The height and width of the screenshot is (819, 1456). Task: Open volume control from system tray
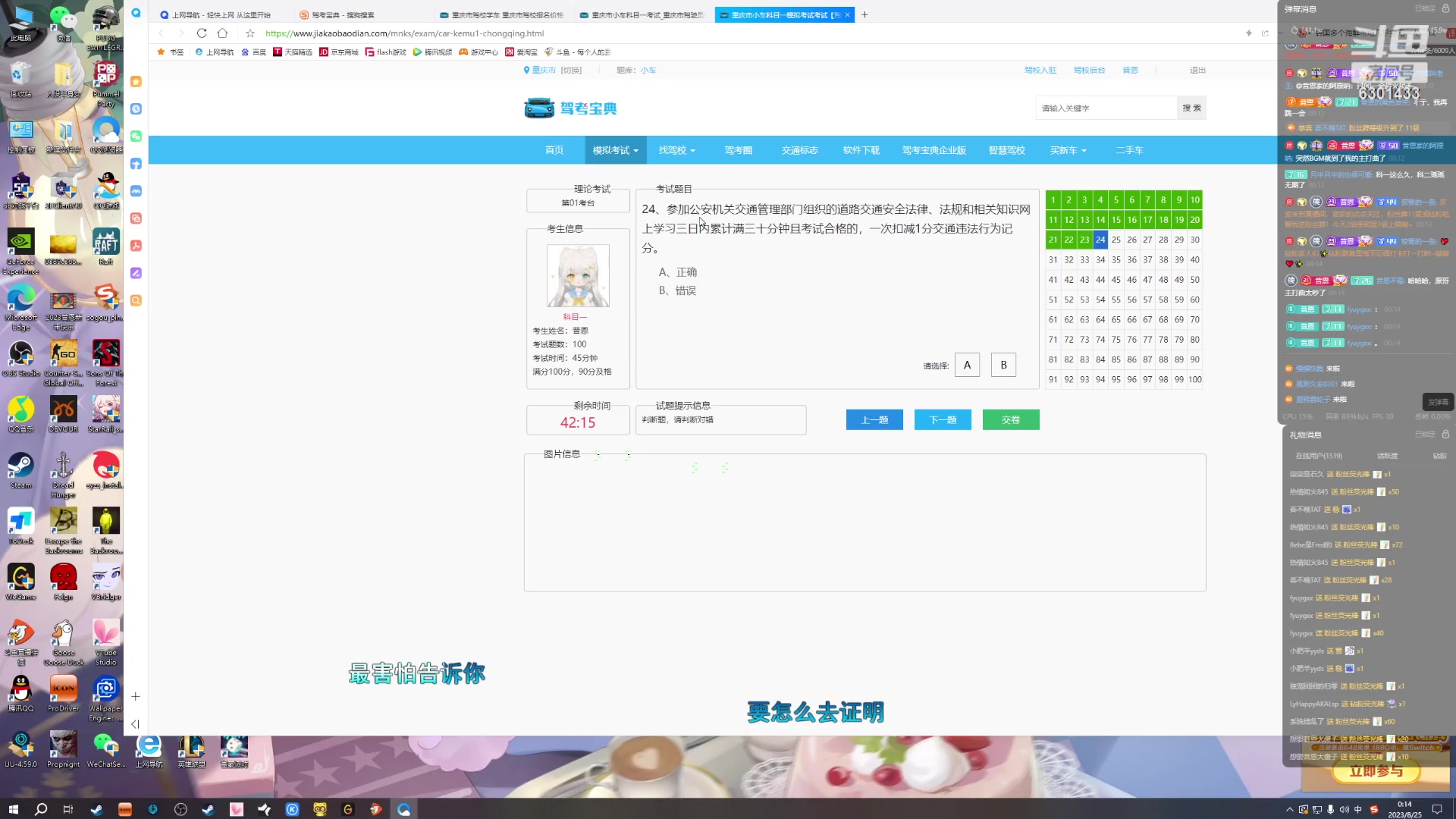pos(1344,809)
